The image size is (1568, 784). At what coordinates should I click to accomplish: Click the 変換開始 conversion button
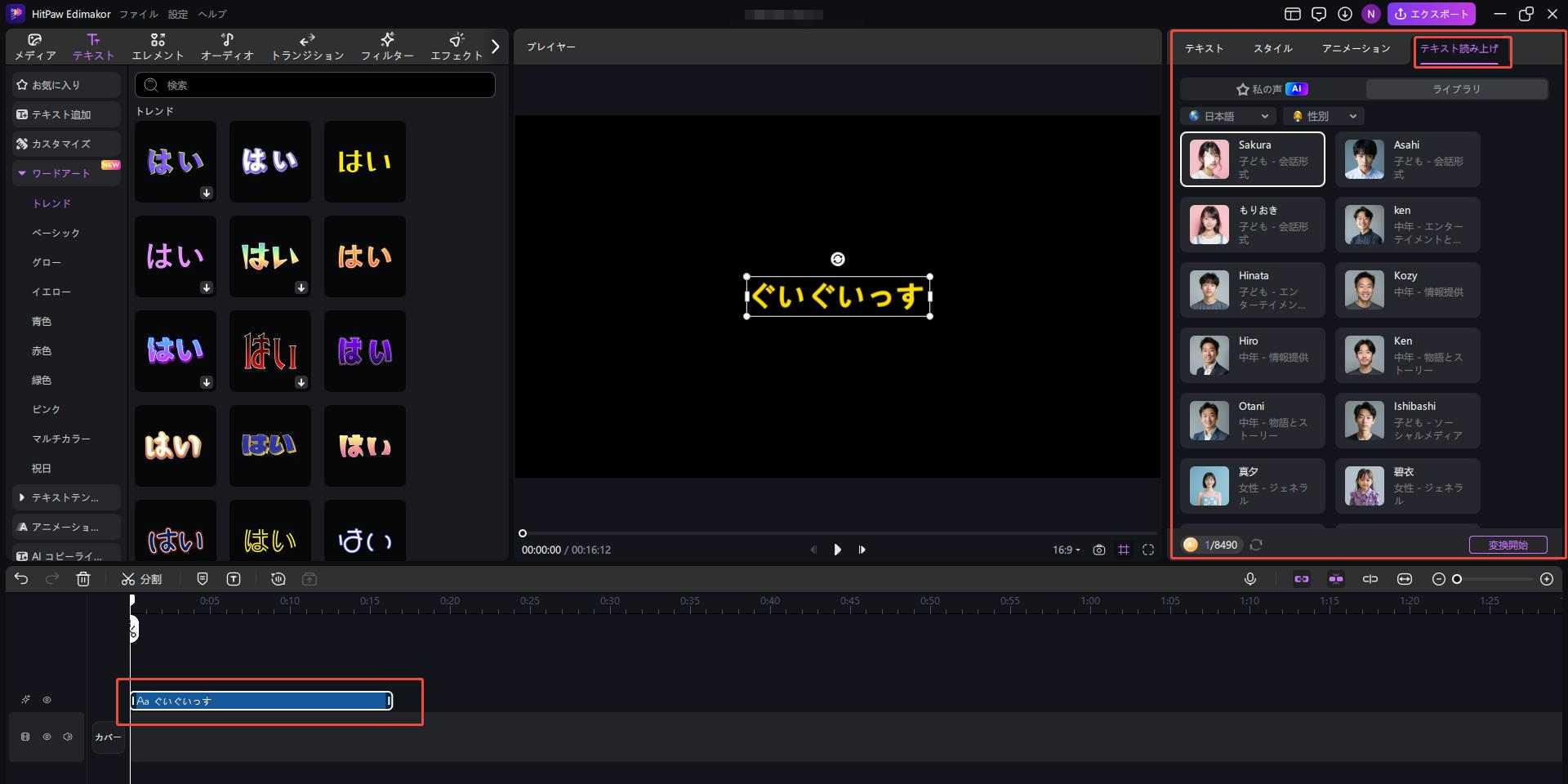pyautogui.click(x=1509, y=545)
